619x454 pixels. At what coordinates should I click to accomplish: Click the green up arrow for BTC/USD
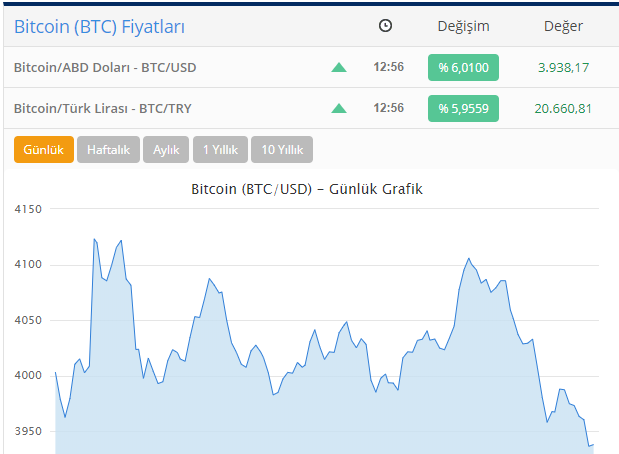point(339,68)
